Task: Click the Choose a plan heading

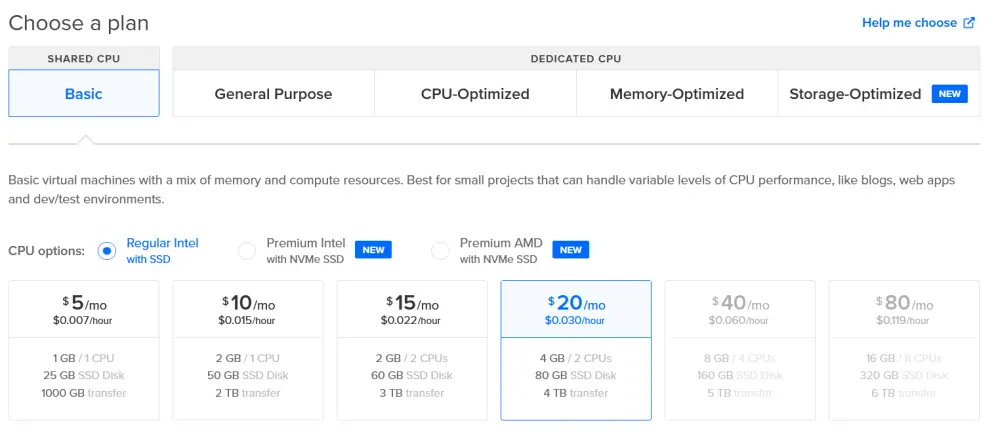Action: pyautogui.click(x=78, y=23)
